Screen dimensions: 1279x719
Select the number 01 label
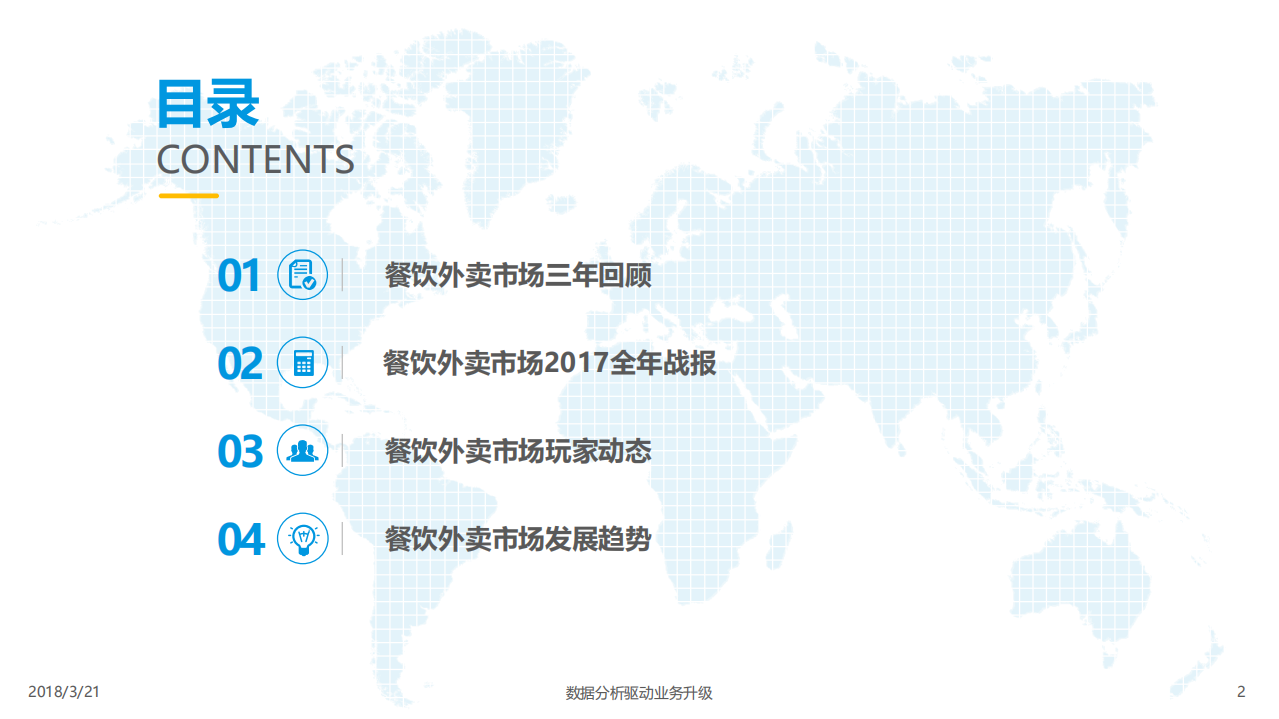point(239,275)
